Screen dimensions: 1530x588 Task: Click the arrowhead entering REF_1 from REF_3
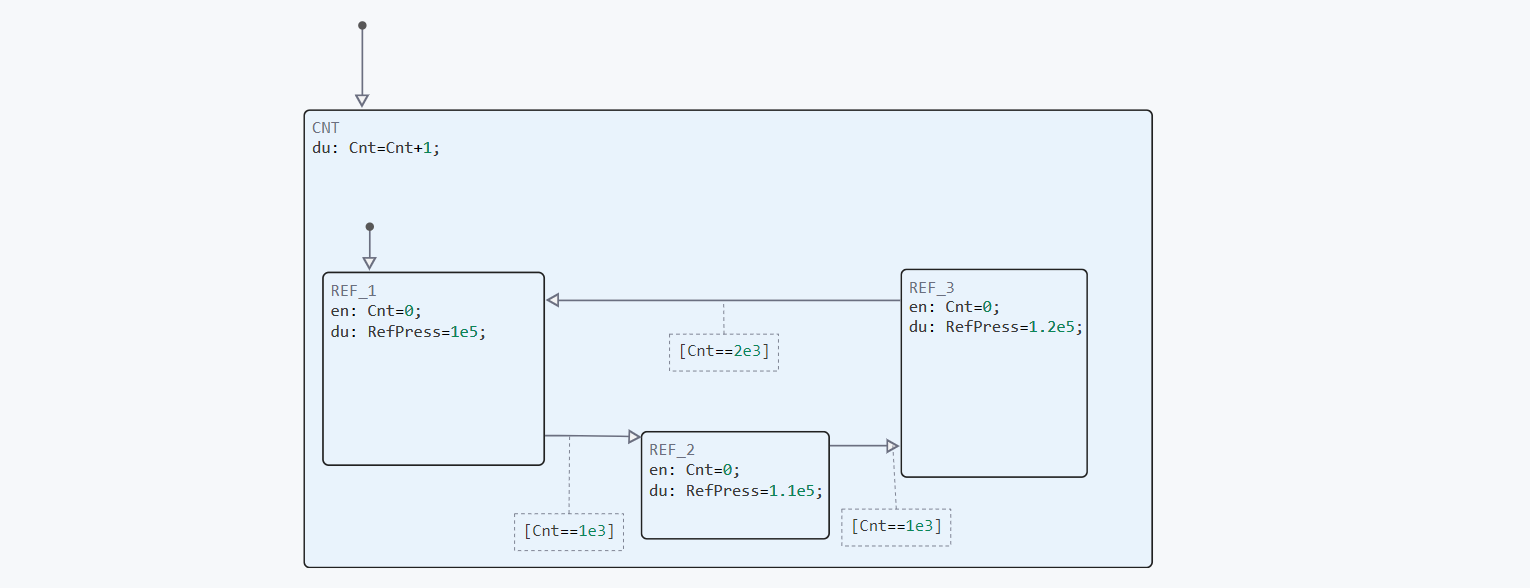[x=553, y=300]
